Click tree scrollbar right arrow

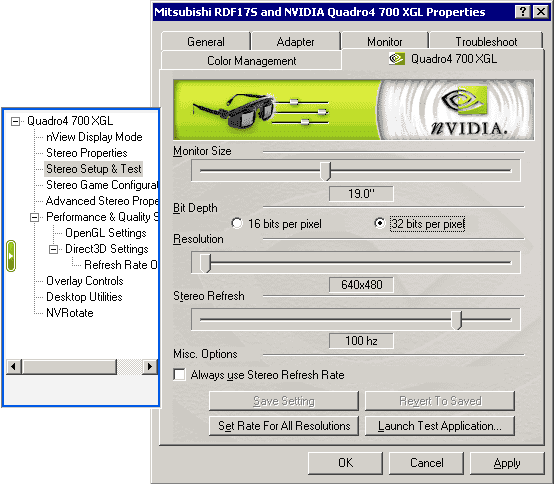(150, 366)
